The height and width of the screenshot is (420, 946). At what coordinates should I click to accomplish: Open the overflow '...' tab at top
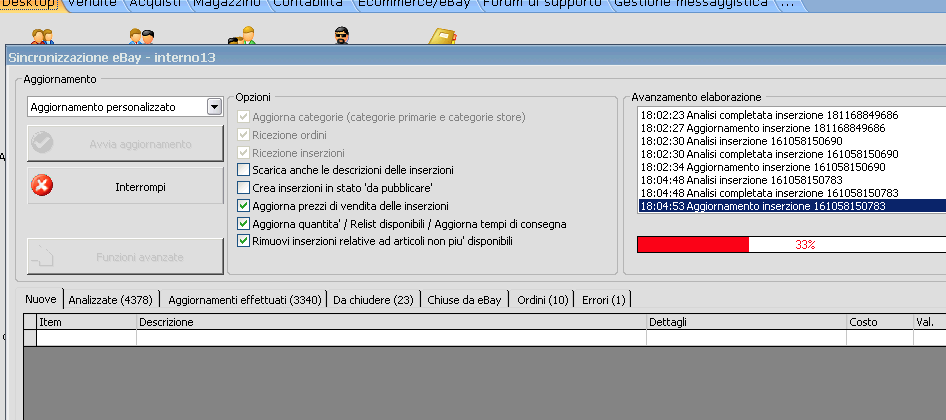point(787,4)
